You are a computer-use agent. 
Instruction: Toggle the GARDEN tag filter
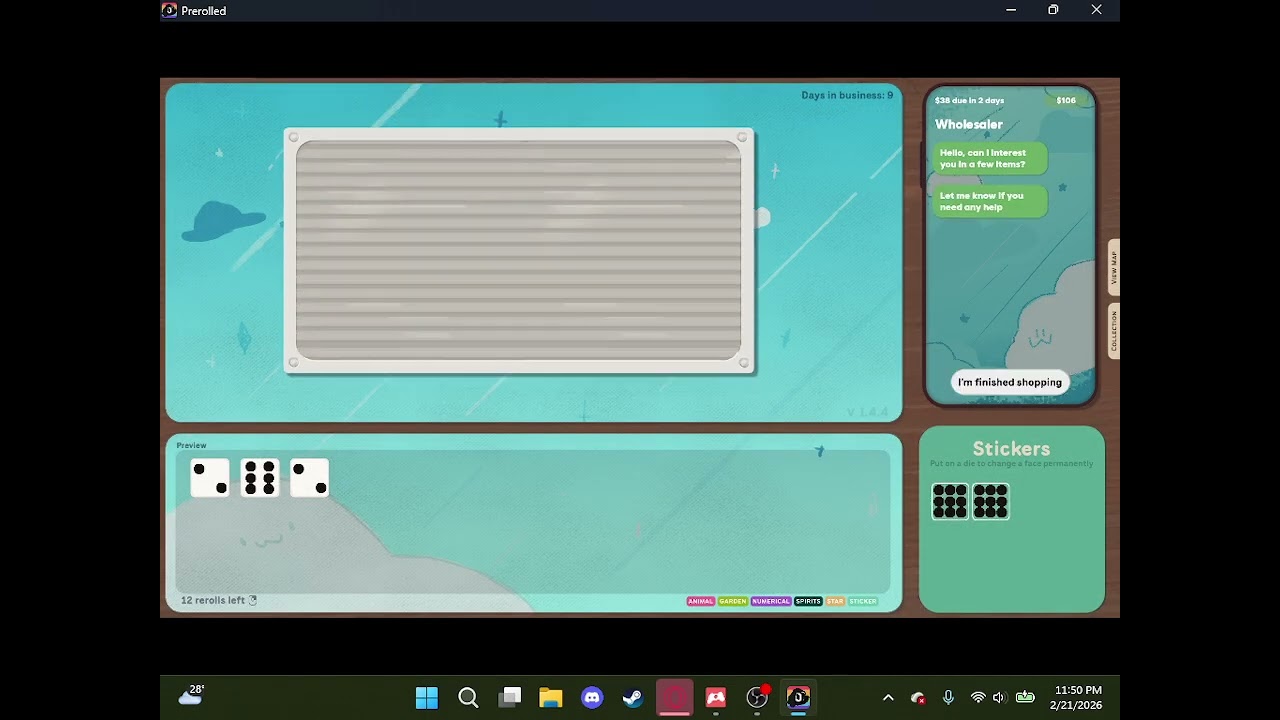733,601
